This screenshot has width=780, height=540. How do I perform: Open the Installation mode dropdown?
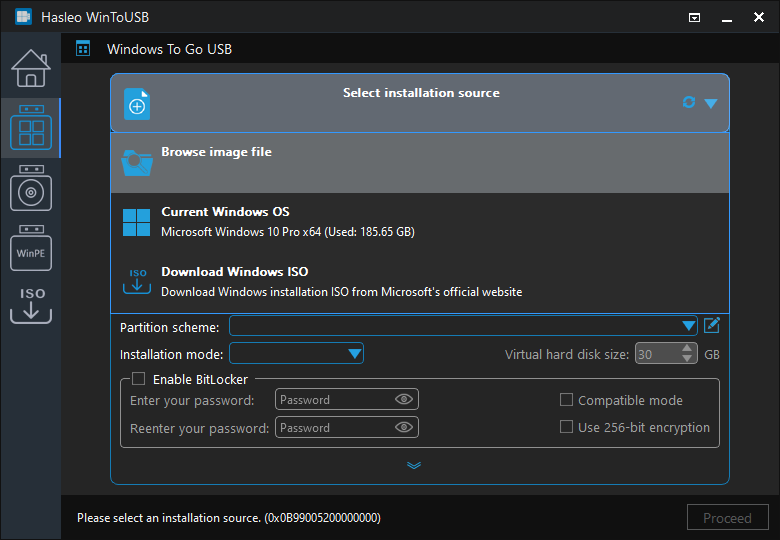[296, 354]
